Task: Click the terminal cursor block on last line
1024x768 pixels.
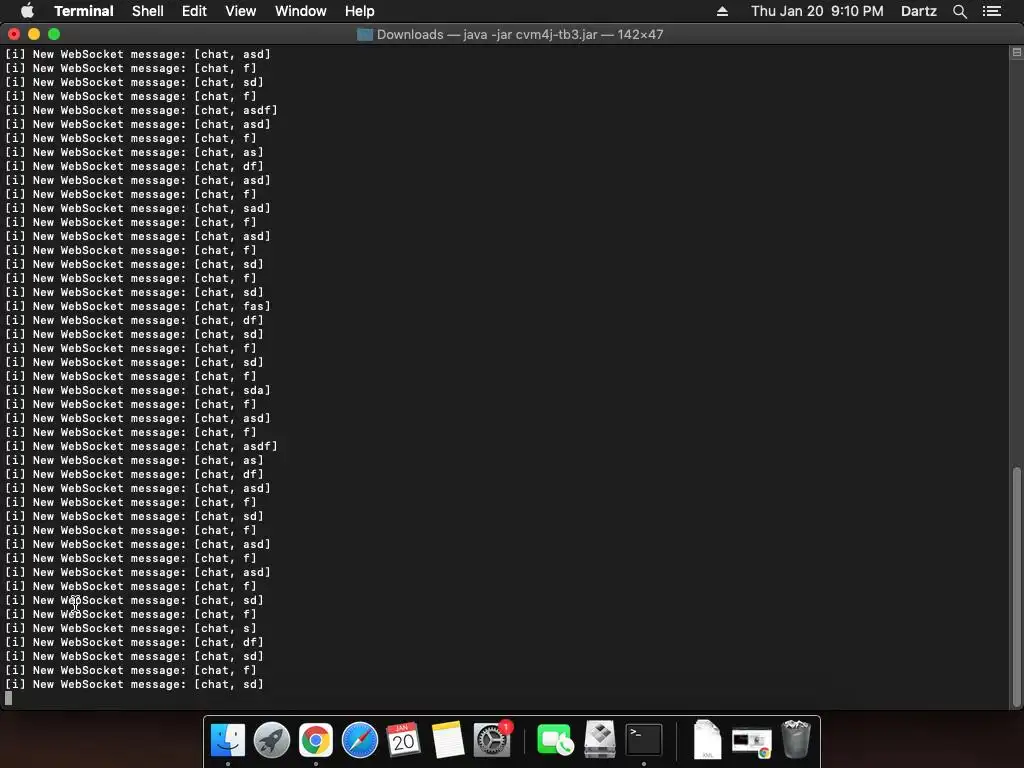Action: click(x=8, y=698)
